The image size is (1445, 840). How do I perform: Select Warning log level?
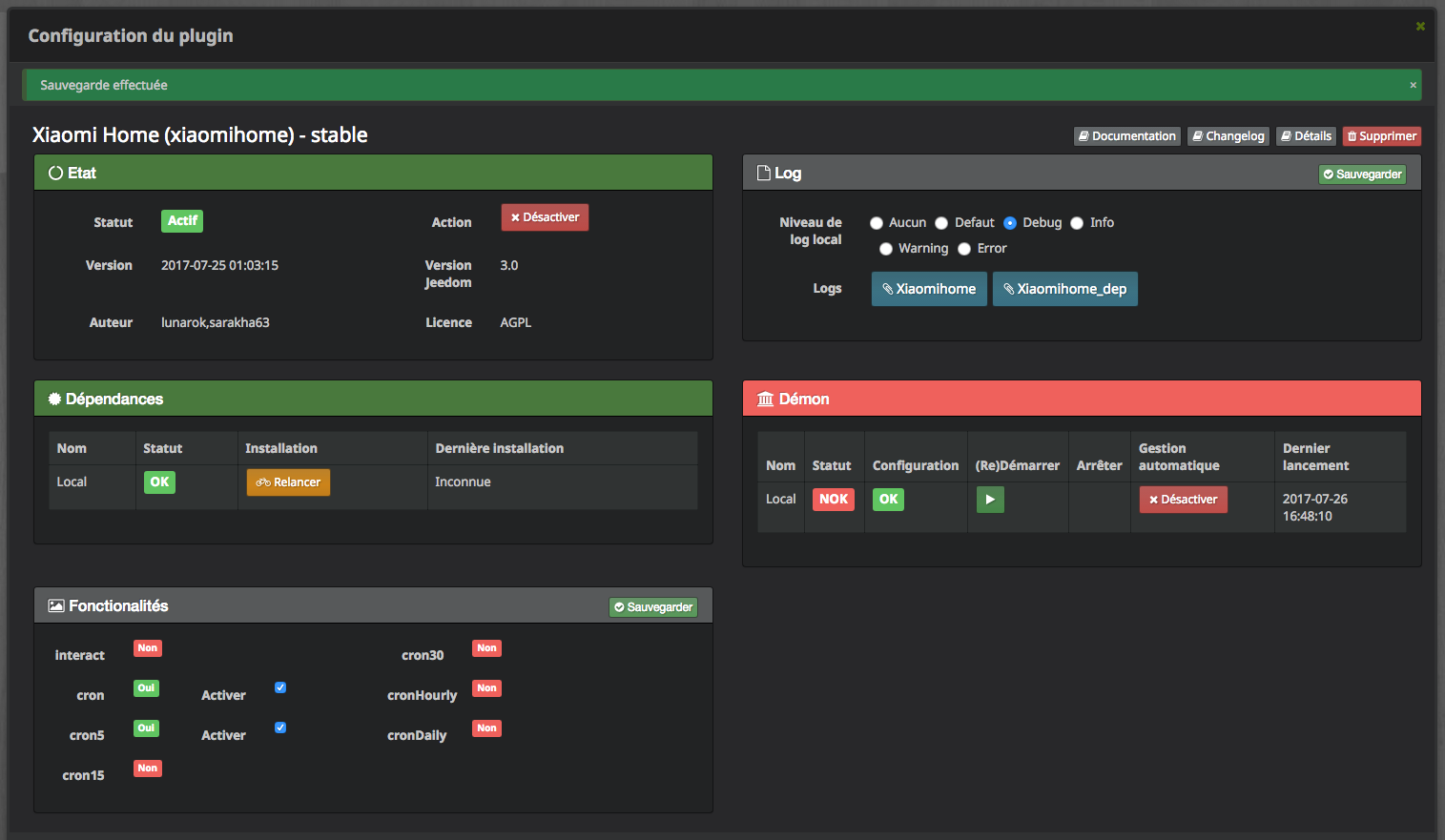coord(886,249)
